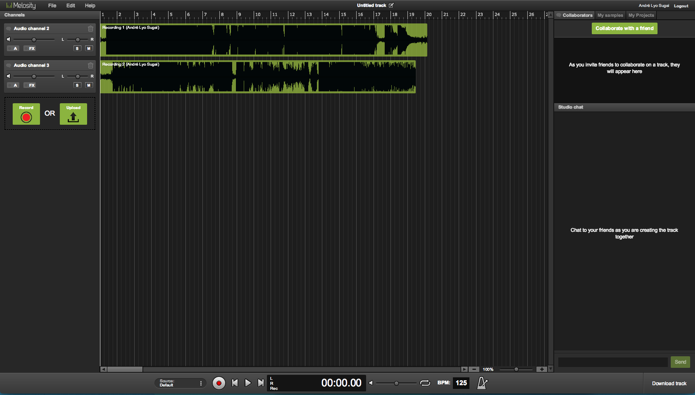The image size is (695, 395).
Task: Click Collaborate with a friend button
Action: tap(624, 28)
